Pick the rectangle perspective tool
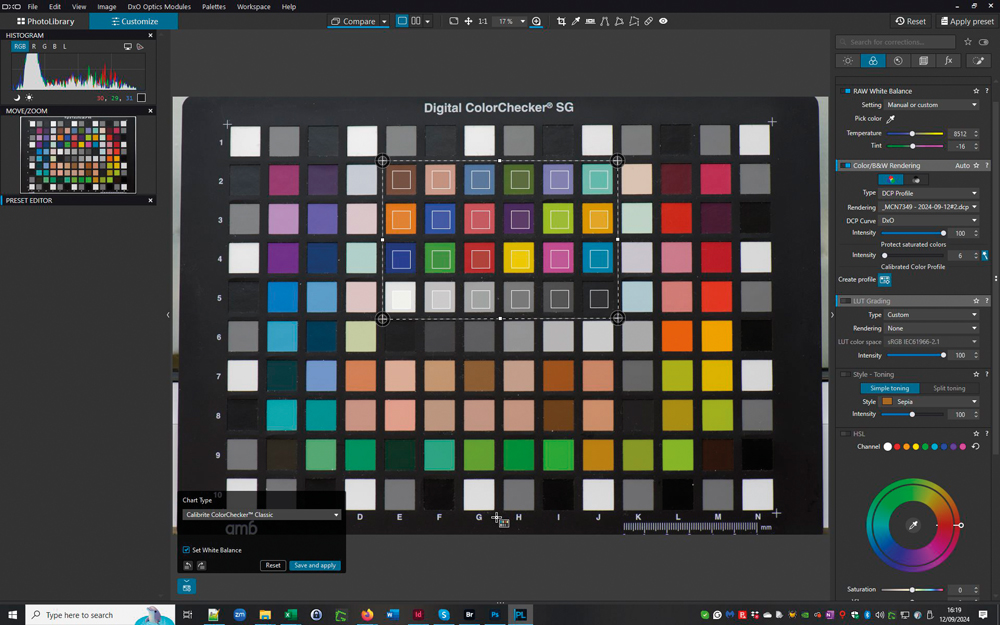This screenshot has height=625, width=1000. coord(619,21)
